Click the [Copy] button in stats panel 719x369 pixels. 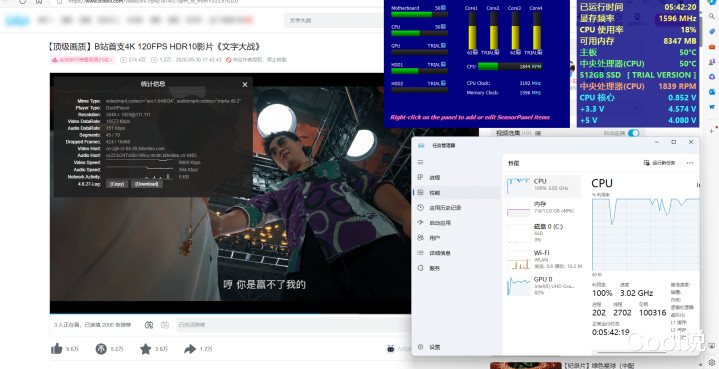tap(117, 184)
